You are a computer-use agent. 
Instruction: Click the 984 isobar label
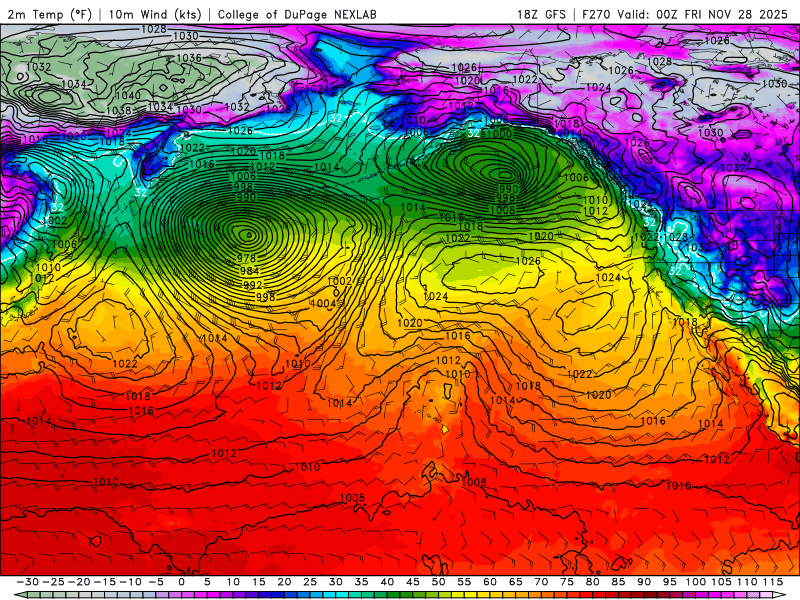[249, 271]
